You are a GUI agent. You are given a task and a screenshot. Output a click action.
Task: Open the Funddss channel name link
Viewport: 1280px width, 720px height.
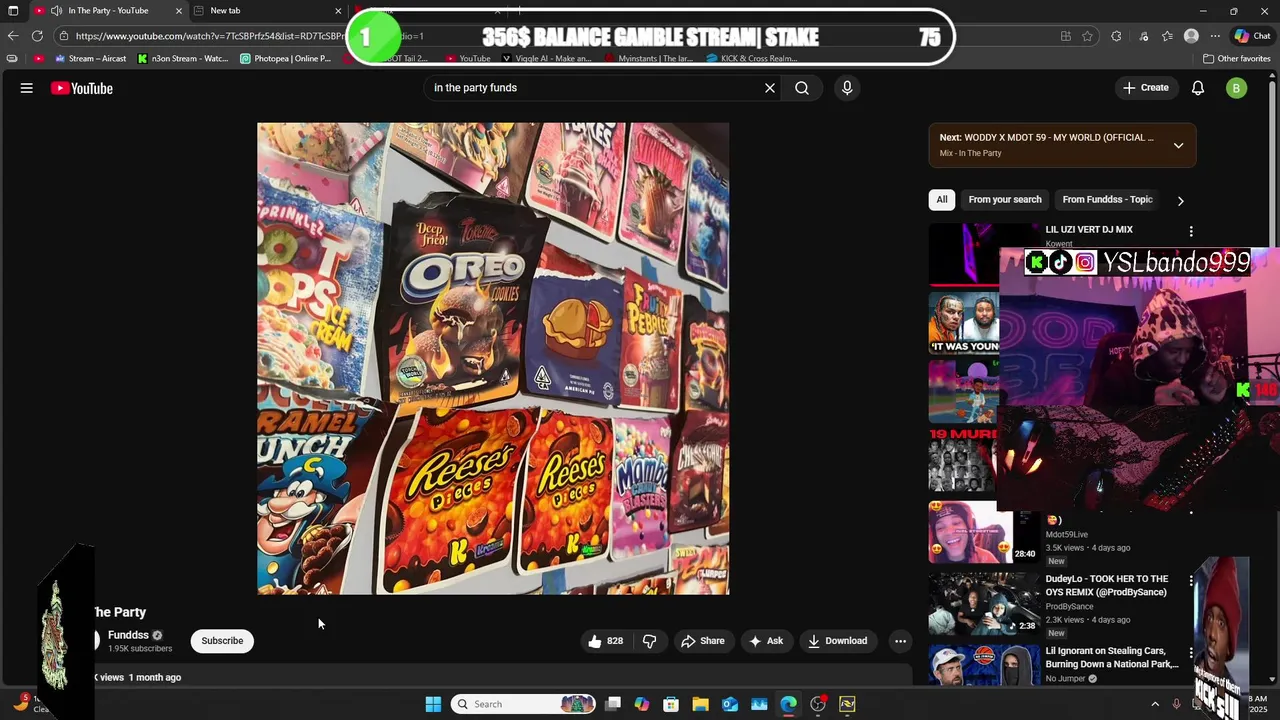[128, 635]
